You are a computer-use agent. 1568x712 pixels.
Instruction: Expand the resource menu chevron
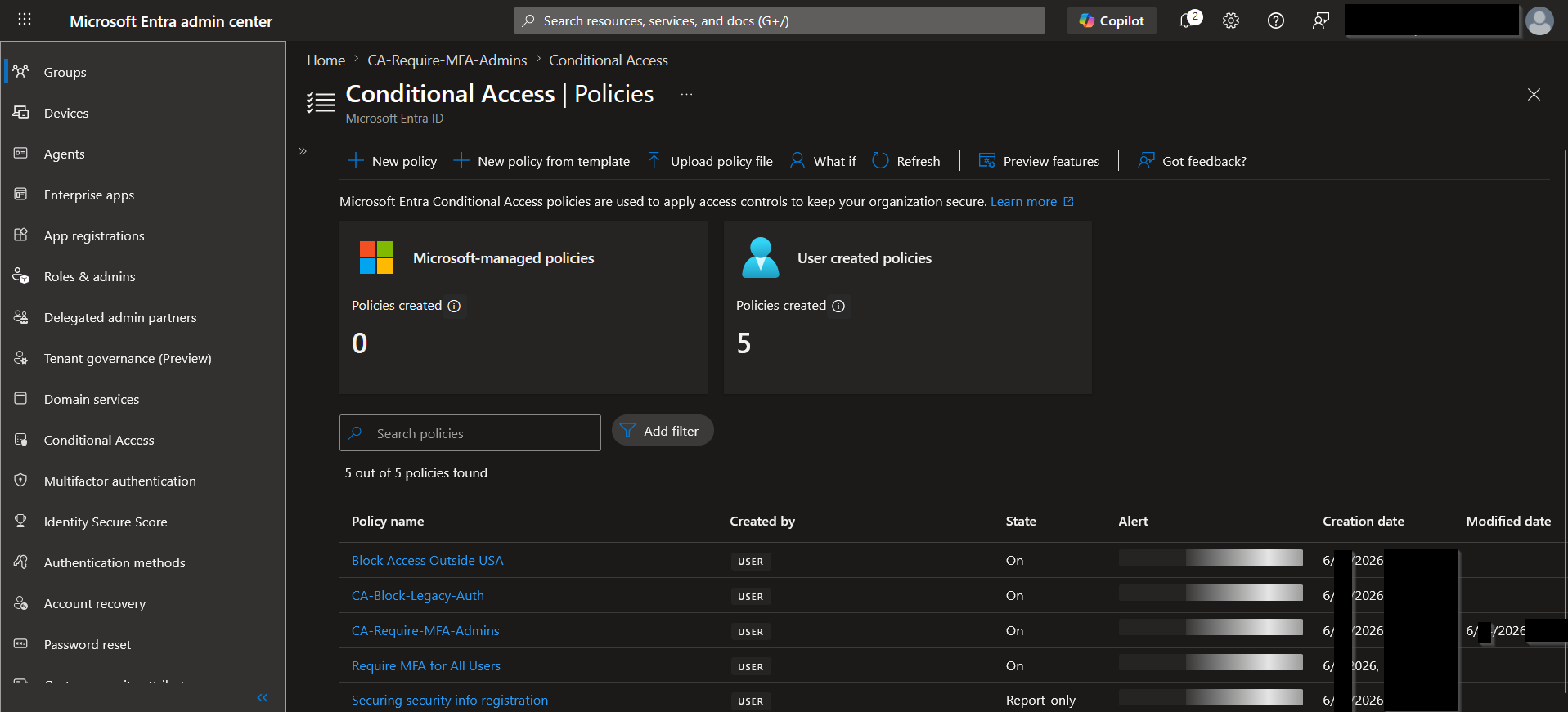(303, 151)
